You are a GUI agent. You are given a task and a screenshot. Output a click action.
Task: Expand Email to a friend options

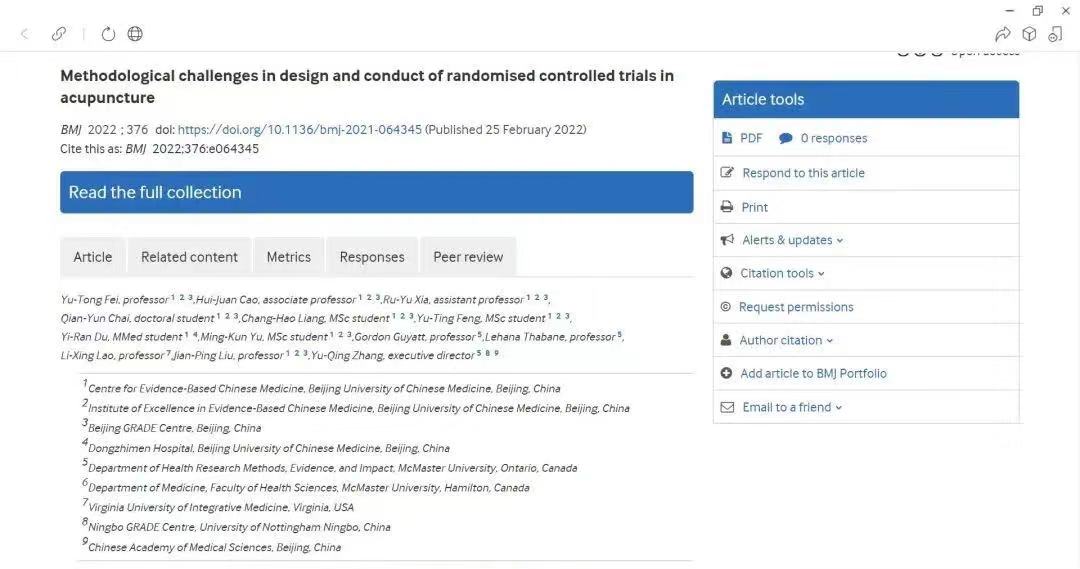(x=792, y=407)
